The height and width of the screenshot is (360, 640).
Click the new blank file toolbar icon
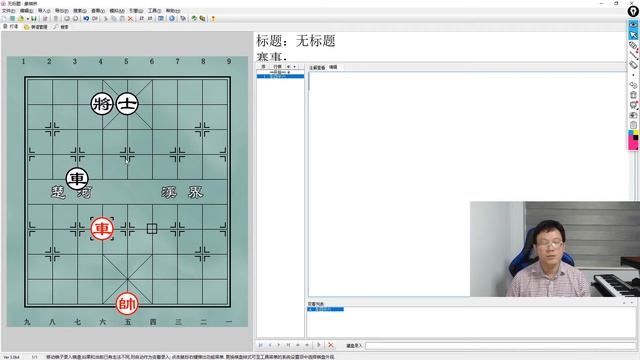(x=4, y=18)
